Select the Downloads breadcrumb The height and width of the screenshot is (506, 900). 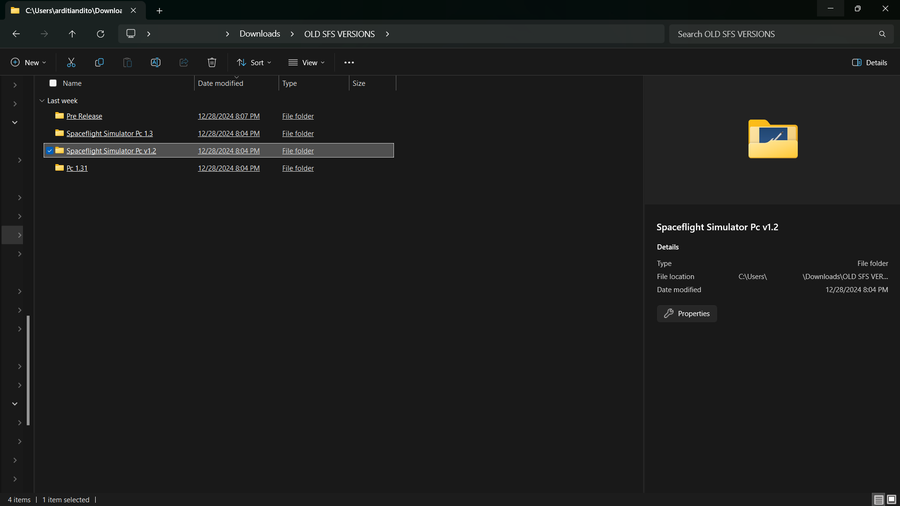click(259, 34)
